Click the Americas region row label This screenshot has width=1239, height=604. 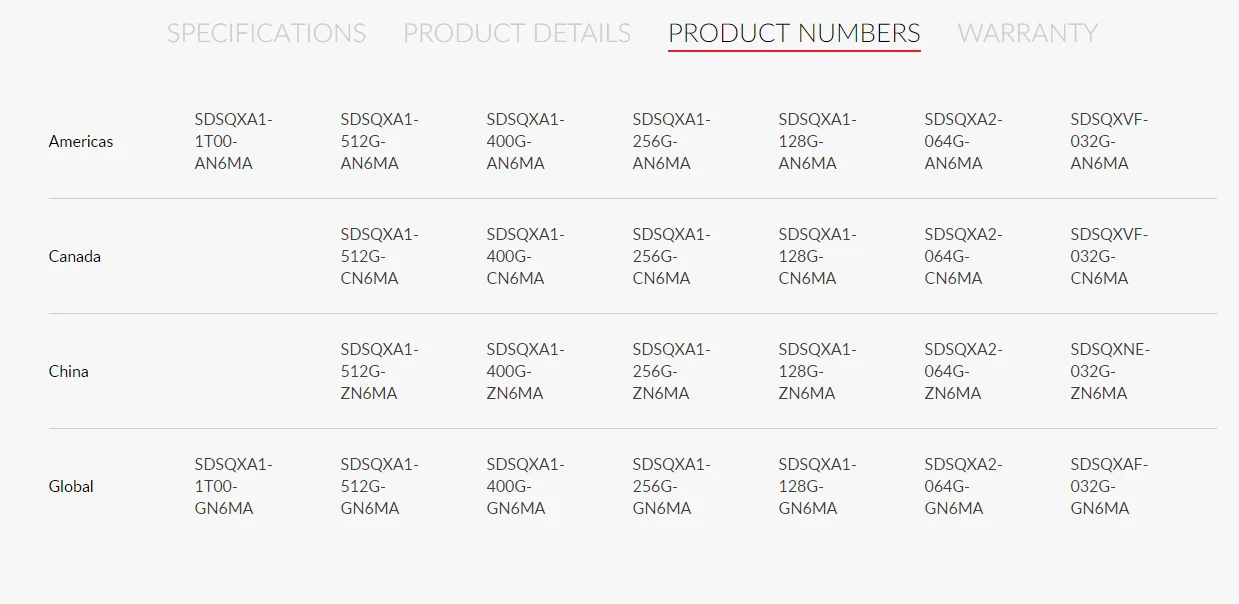(81, 142)
